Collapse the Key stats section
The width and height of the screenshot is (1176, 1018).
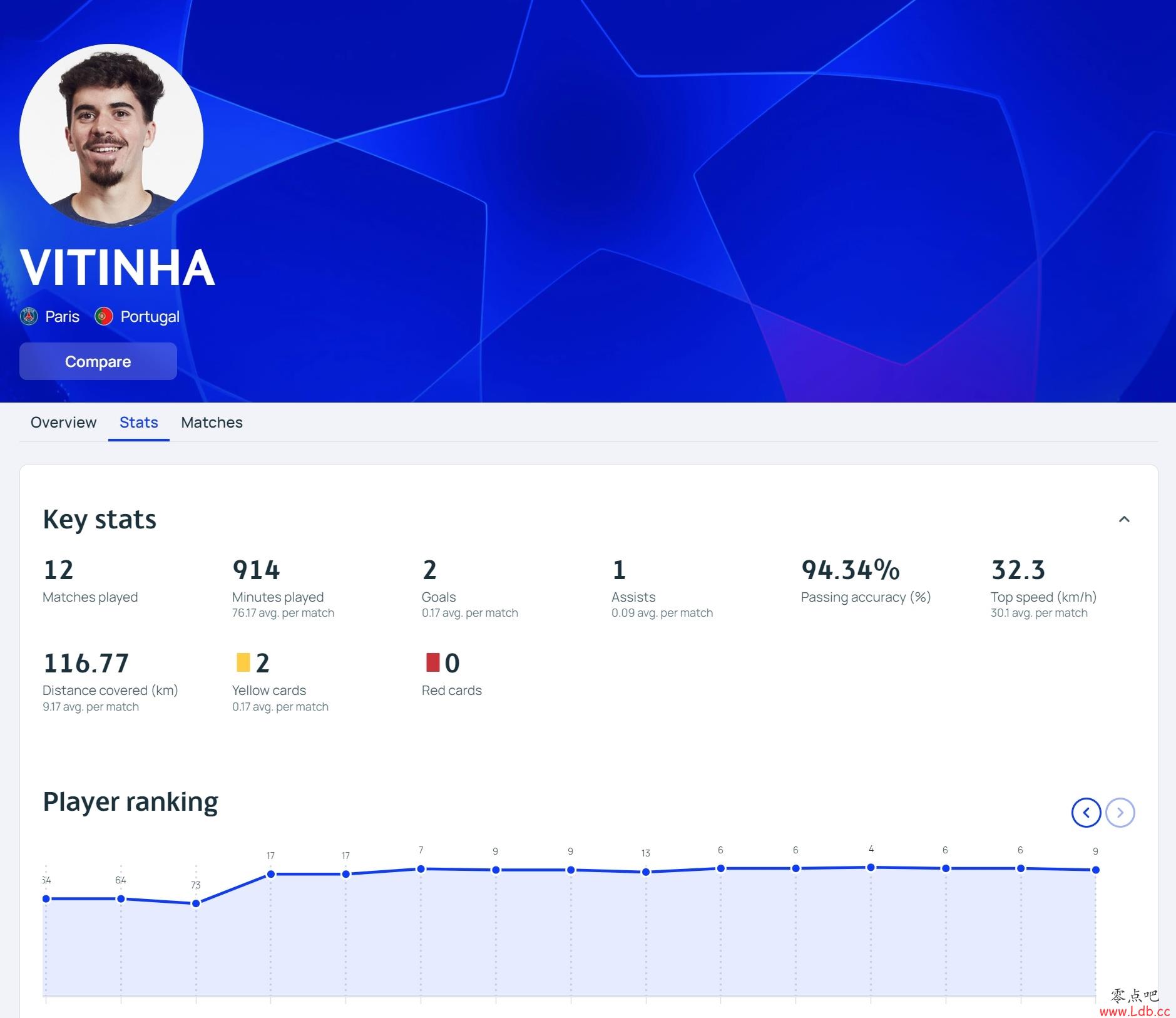[x=1124, y=520]
